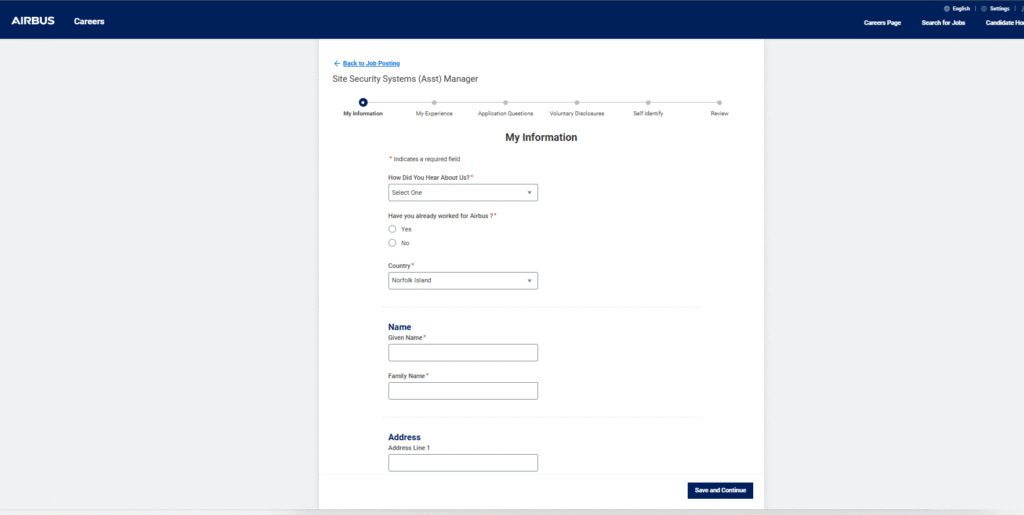Open the Careers Page link in header
Screen dimensions: 1024x515
tap(882, 23)
